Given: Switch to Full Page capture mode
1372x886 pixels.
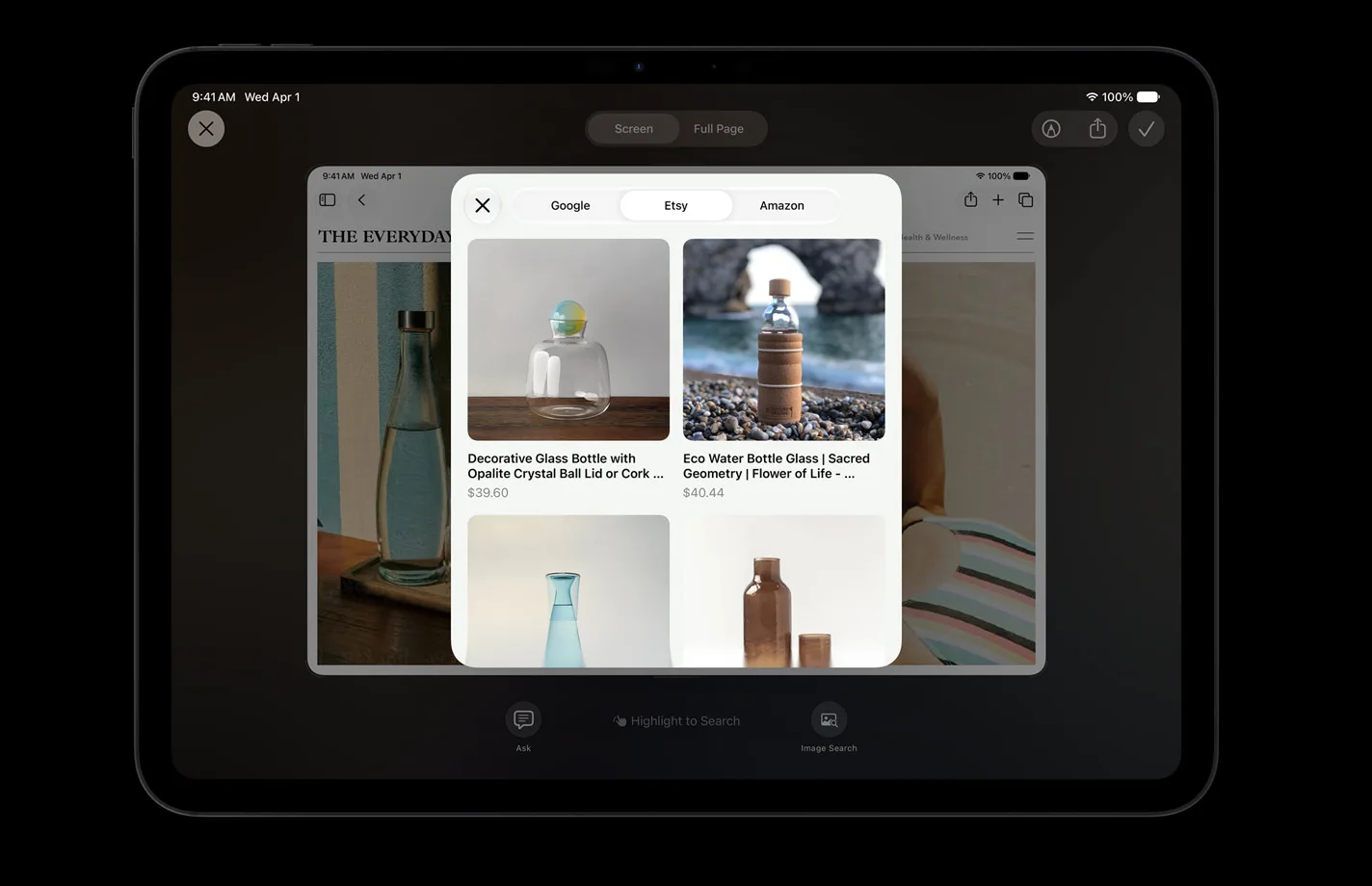Looking at the screenshot, I should [x=719, y=128].
